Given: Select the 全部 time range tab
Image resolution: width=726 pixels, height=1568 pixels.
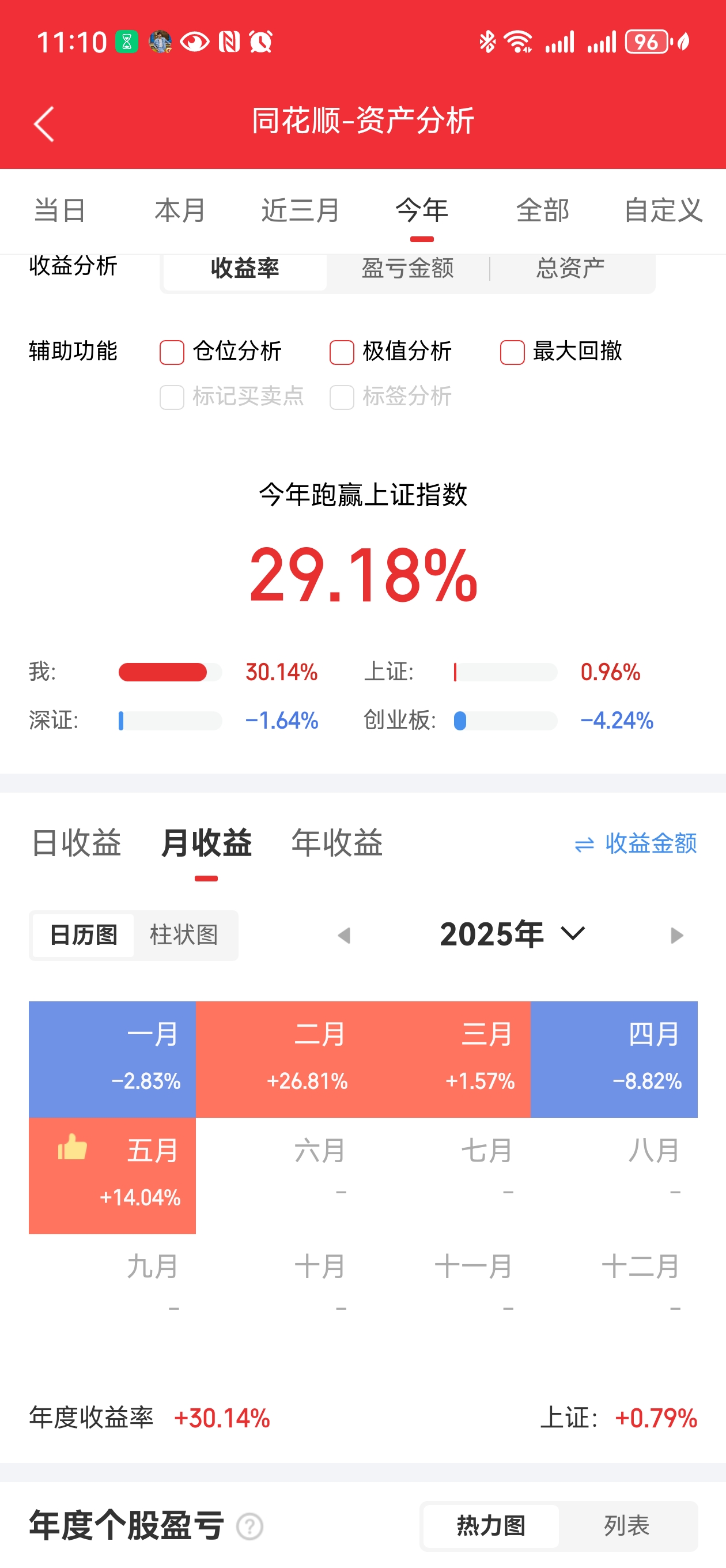Looking at the screenshot, I should pos(542,210).
